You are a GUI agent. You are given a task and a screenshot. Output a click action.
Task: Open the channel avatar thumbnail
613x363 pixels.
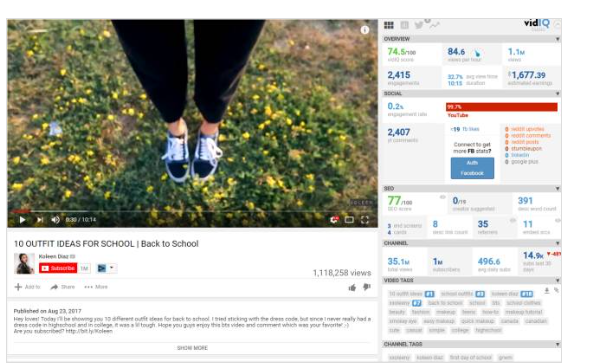click(24, 263)
